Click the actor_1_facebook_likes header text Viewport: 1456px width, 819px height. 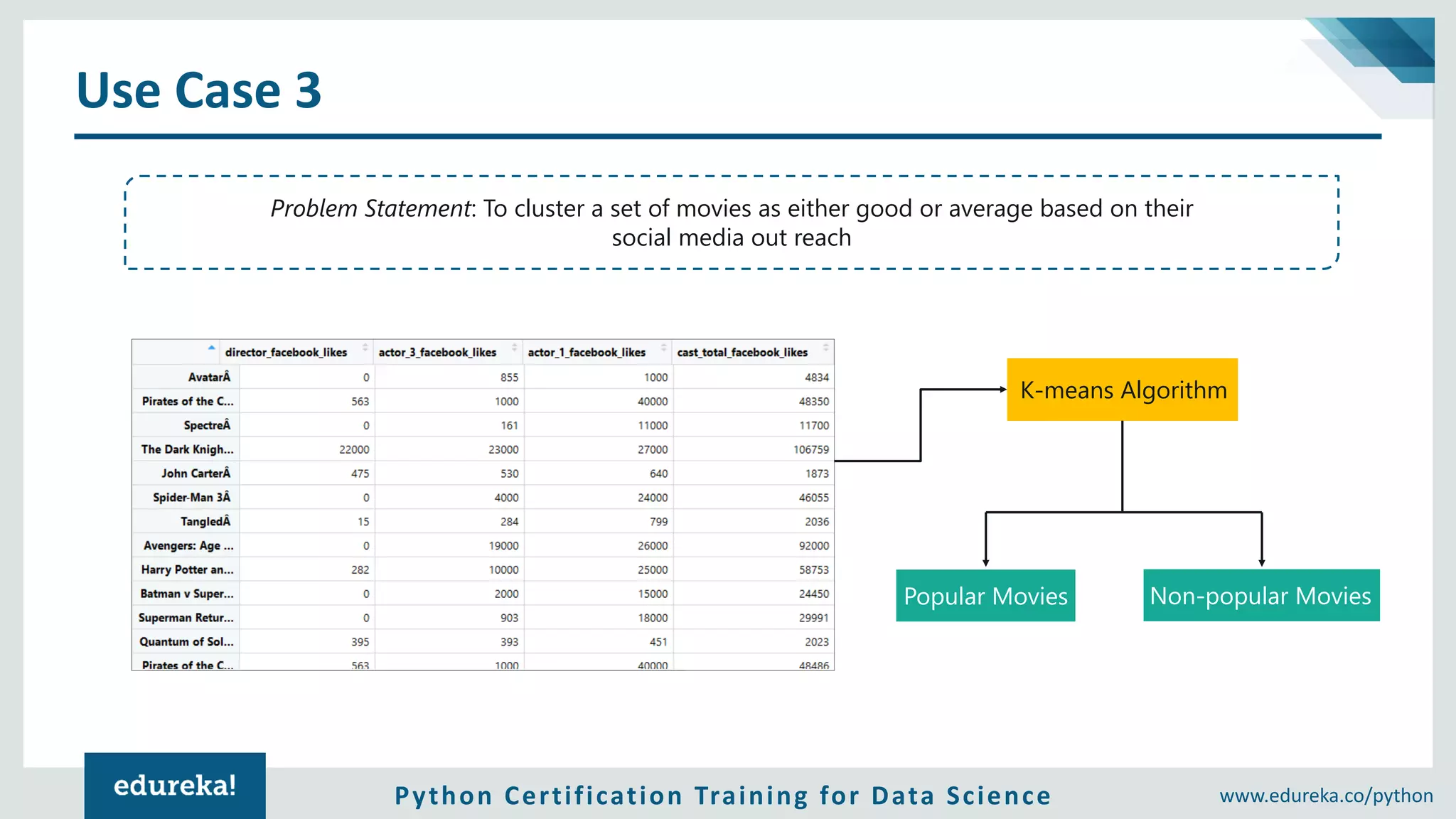[587, 353]
